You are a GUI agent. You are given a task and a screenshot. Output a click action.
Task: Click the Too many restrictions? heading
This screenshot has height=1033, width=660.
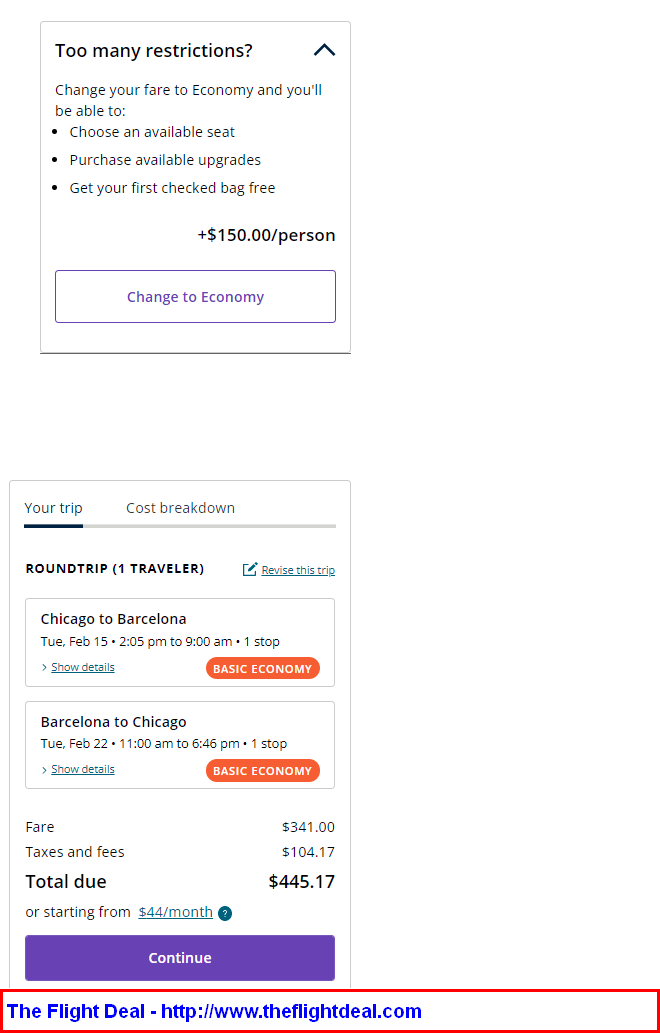point(153,51)
